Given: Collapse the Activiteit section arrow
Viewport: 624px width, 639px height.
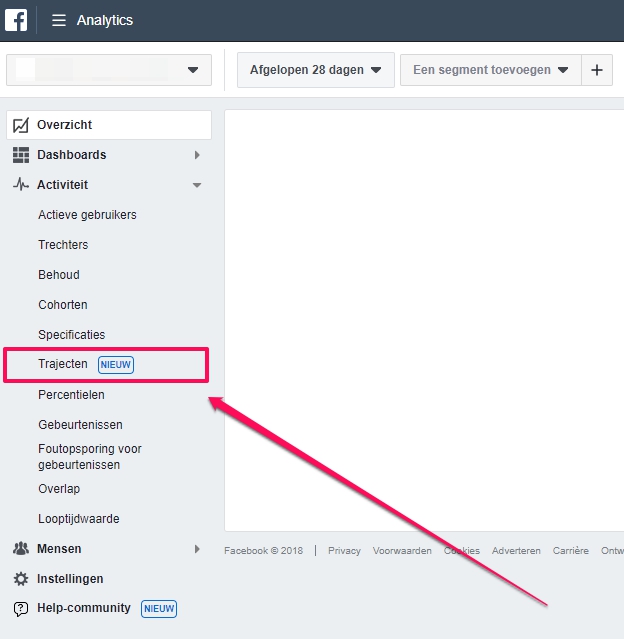Looking at the screenshot, I should (x=197, y=185).
